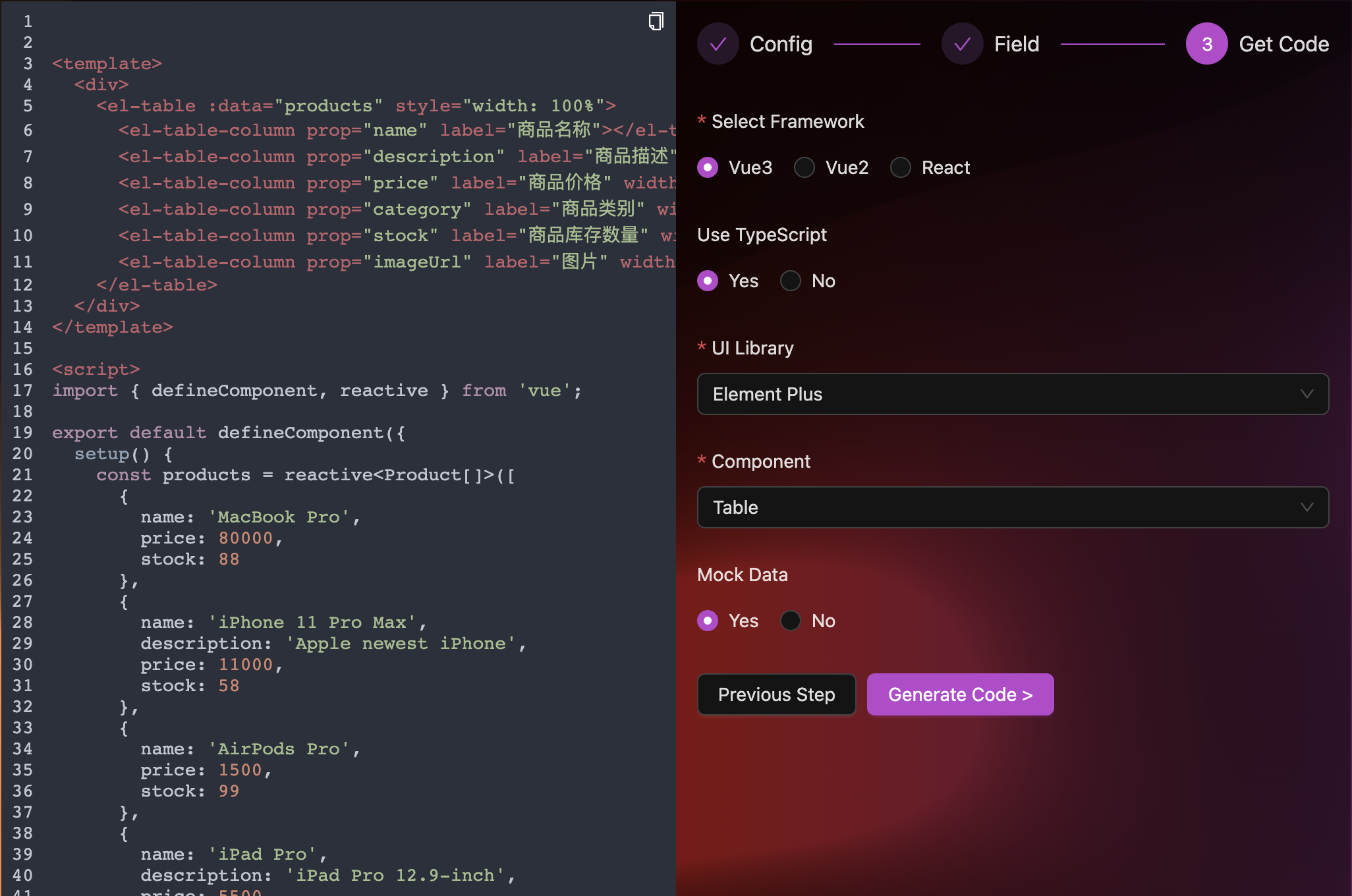
Task: Click code line '<template>' on line 3
Action: pyautogui.click(x=107, y=64)
